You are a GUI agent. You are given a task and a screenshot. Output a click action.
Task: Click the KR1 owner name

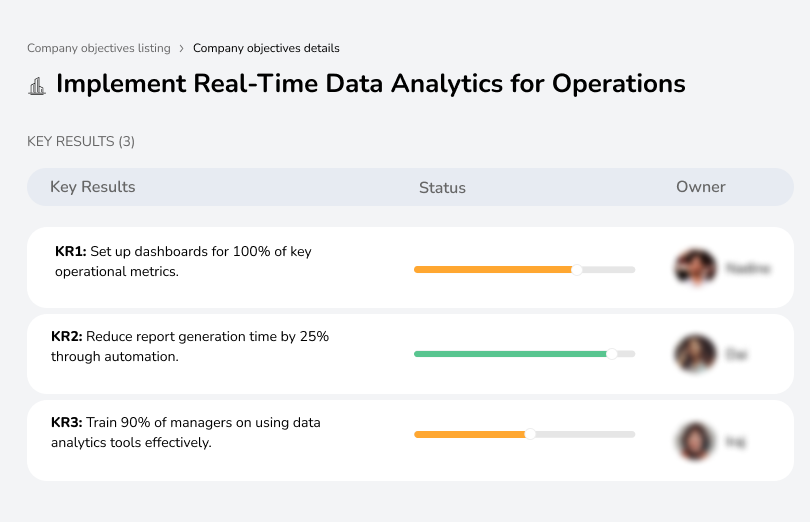click(x=748, y=268)
